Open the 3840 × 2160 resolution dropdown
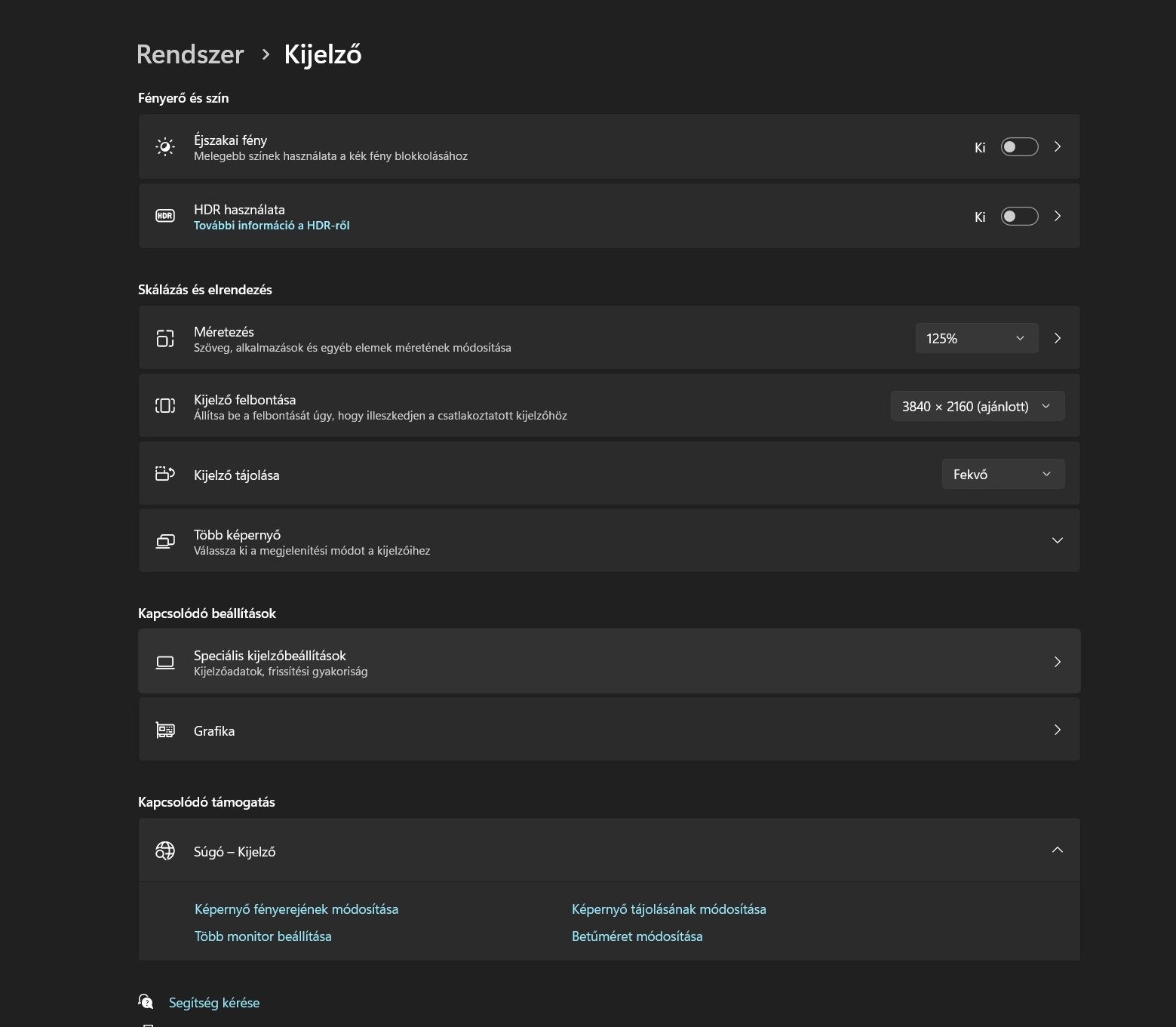The image size is (1176, 1027). click(x=977, y=406)
